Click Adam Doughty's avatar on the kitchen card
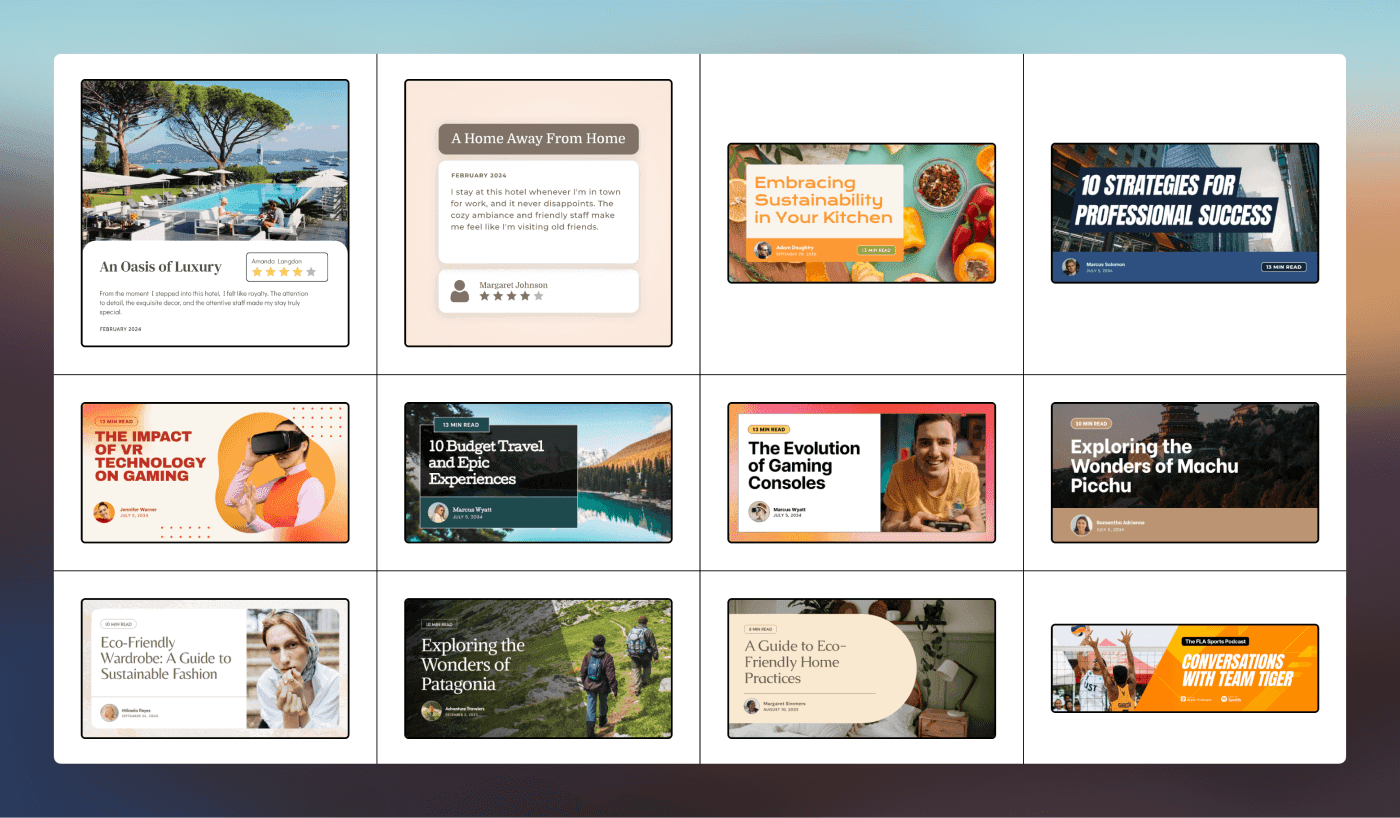The height and width of the screenshot is (818, 1400). [x=763, y=250]
